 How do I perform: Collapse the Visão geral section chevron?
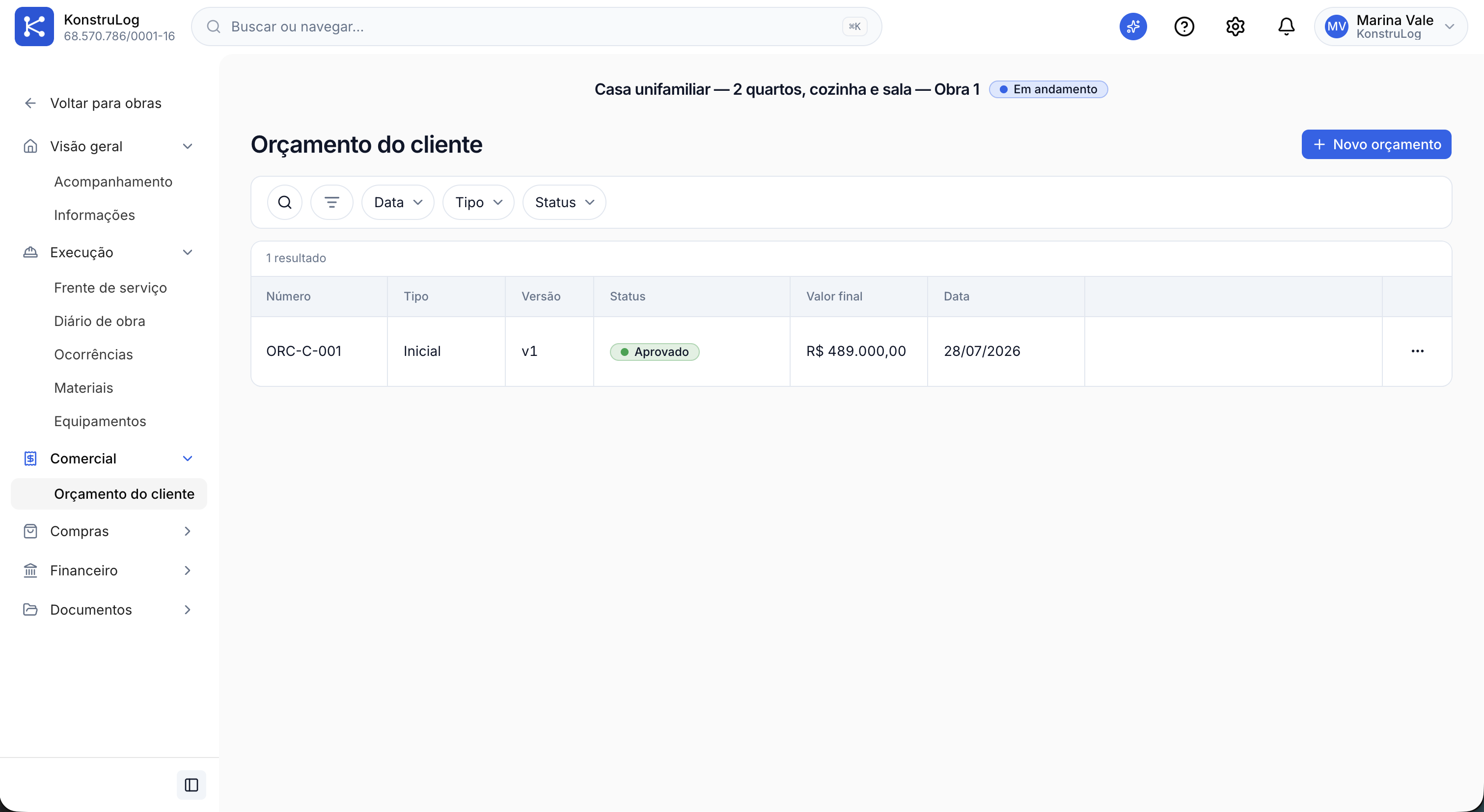pyautogui.click(x=187, y=146)
